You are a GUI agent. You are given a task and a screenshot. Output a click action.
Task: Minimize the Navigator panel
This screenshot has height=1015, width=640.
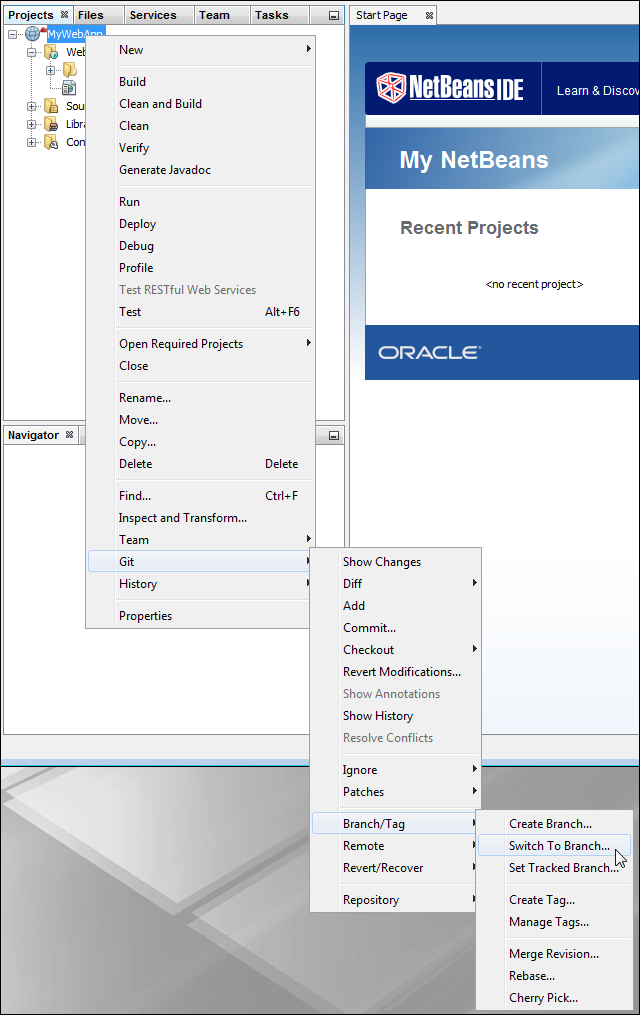(334, 436)
